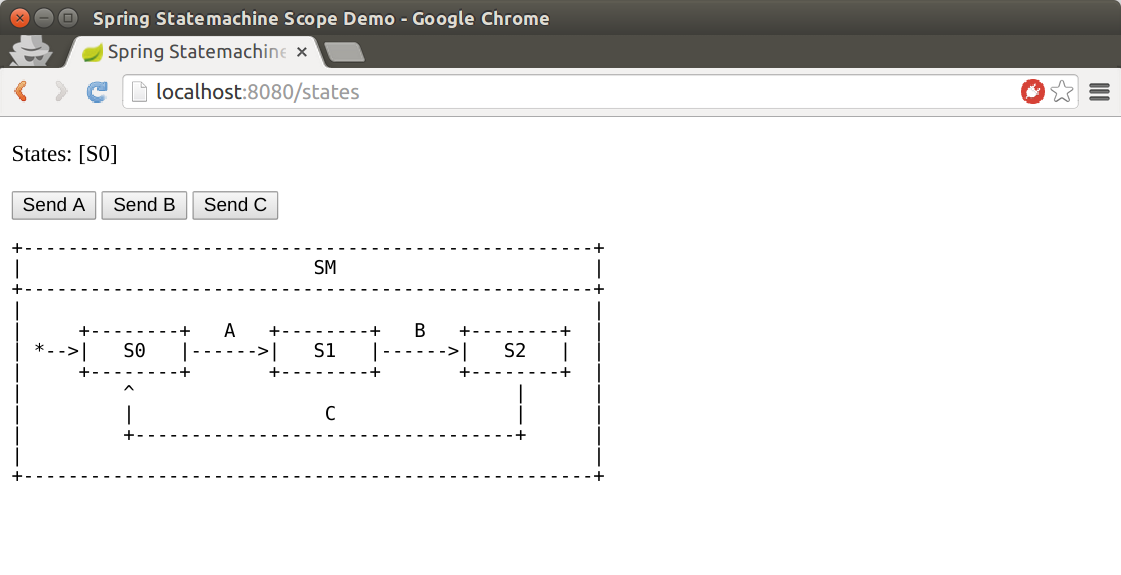The image size is (1121, 575).
Task: Click the browser back arrow
Action: tap(21, 92)
